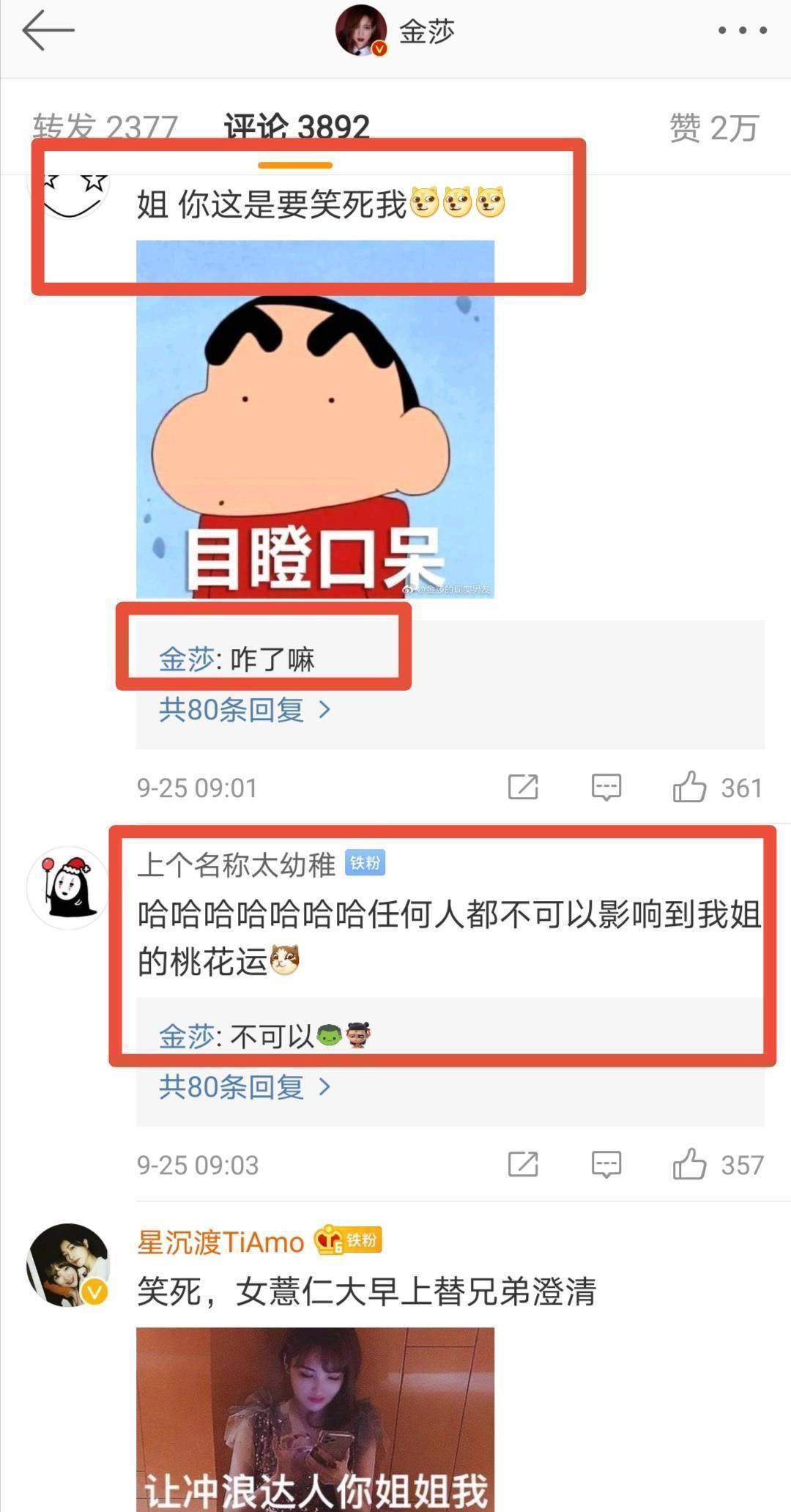Switch to the 转发 2377 tab

coord(105,128)
